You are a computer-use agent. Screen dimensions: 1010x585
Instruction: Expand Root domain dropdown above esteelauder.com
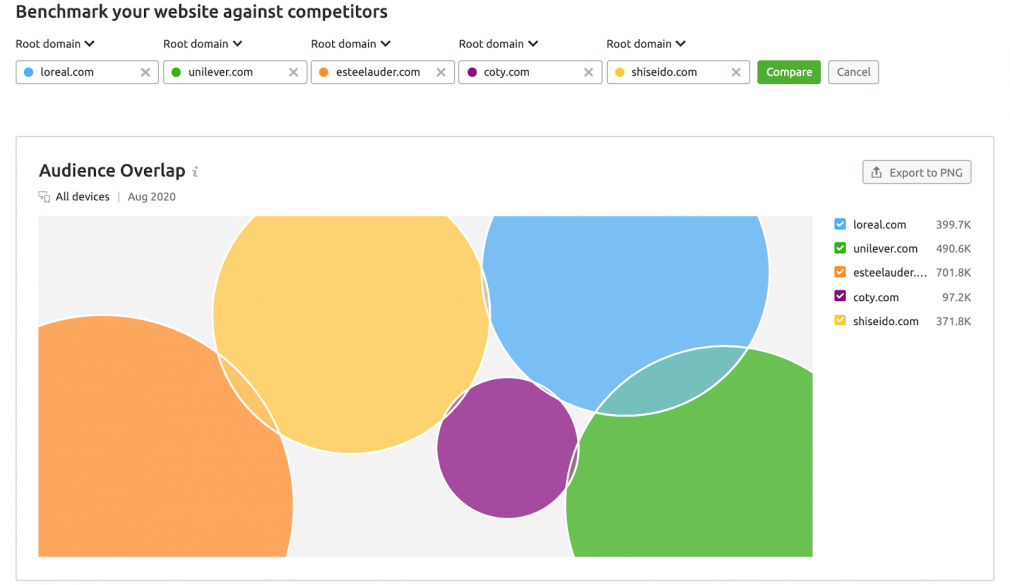(351, 44)
